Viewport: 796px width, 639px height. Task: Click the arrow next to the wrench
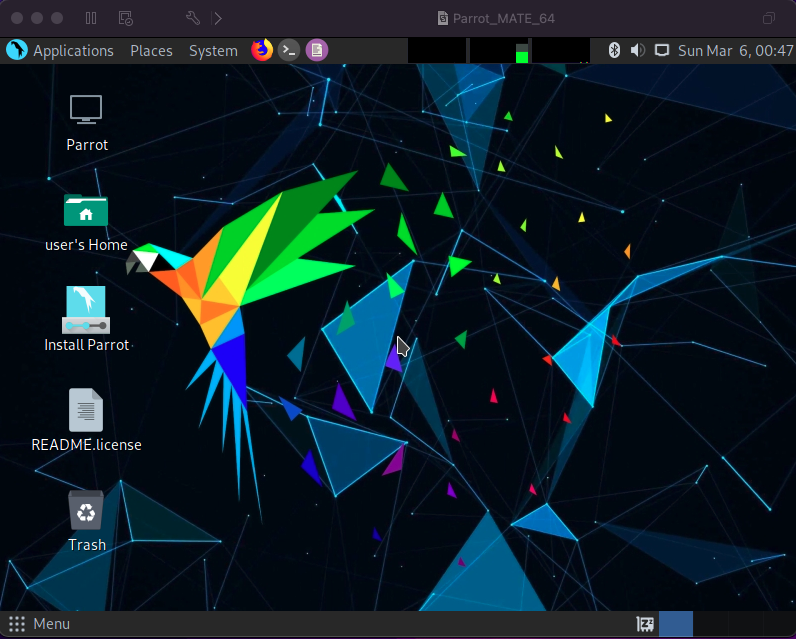point(218,18)
